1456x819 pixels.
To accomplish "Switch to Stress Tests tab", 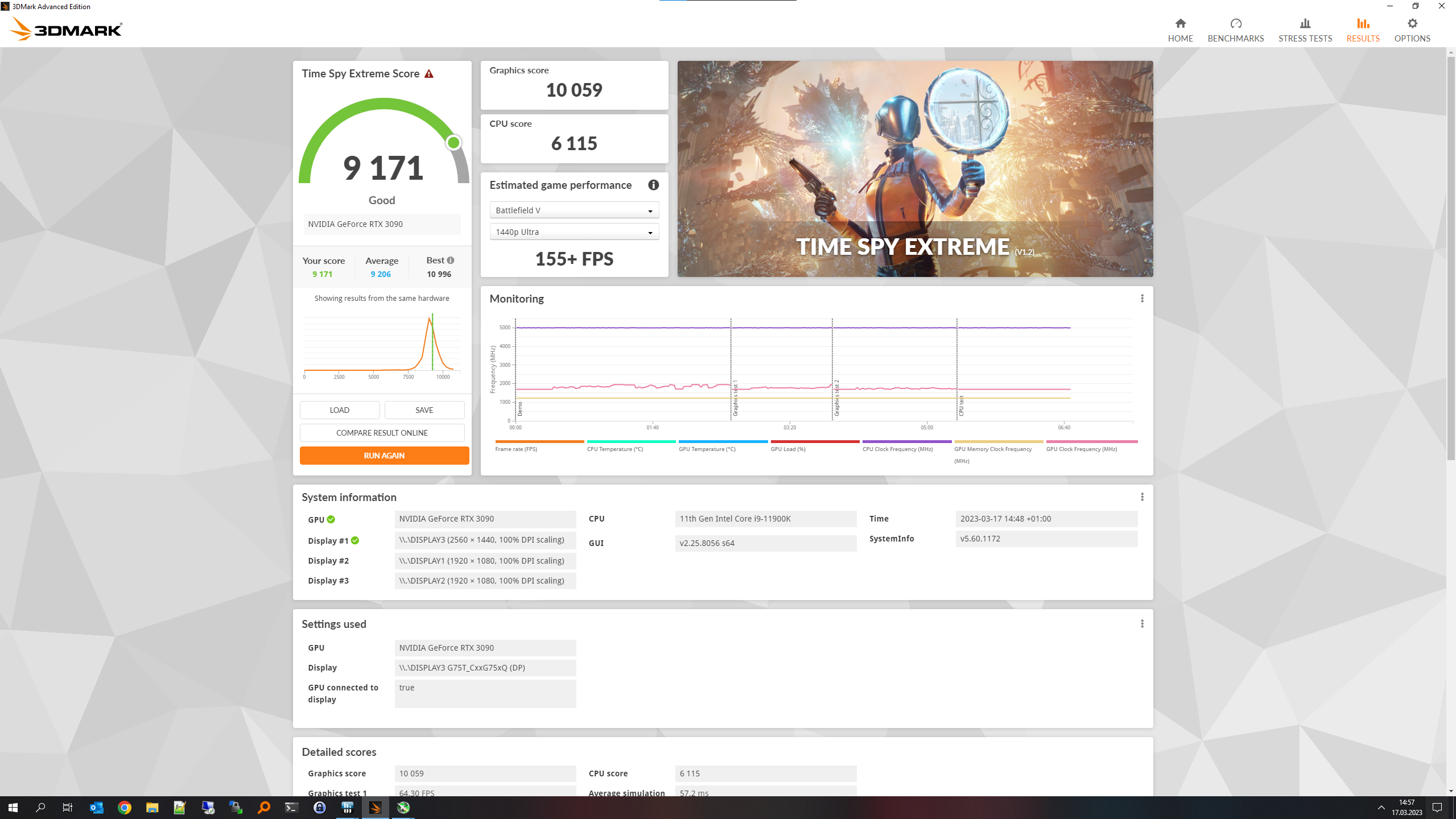I will [1305, 30].
